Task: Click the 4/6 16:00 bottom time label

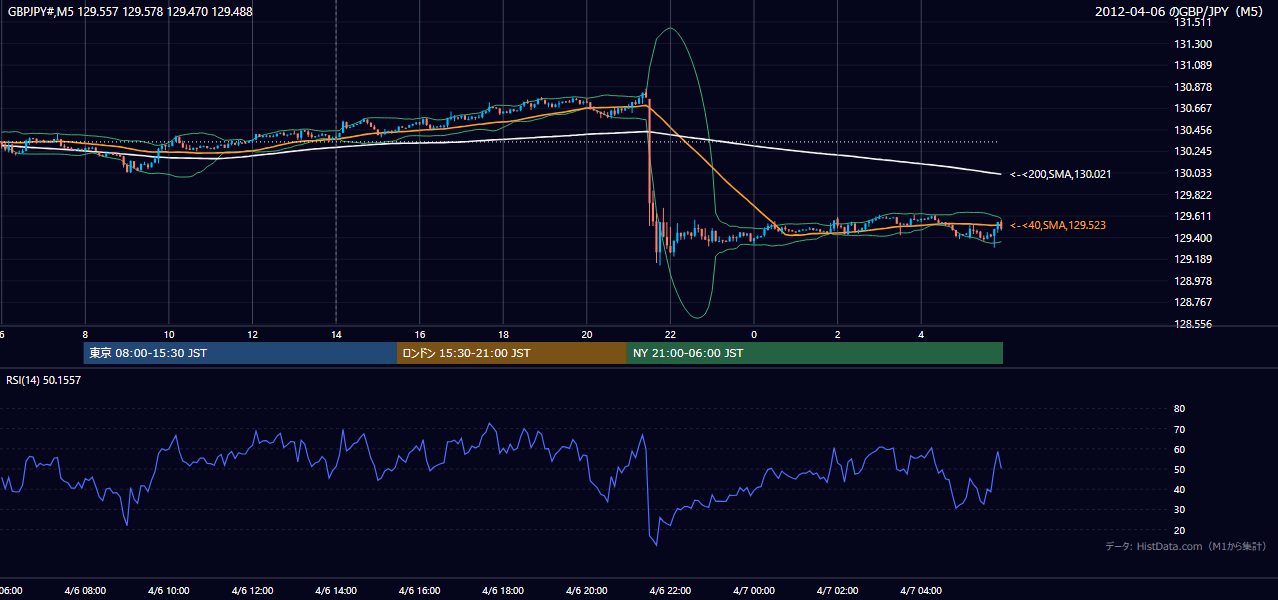Action: (x=420, y=591)
